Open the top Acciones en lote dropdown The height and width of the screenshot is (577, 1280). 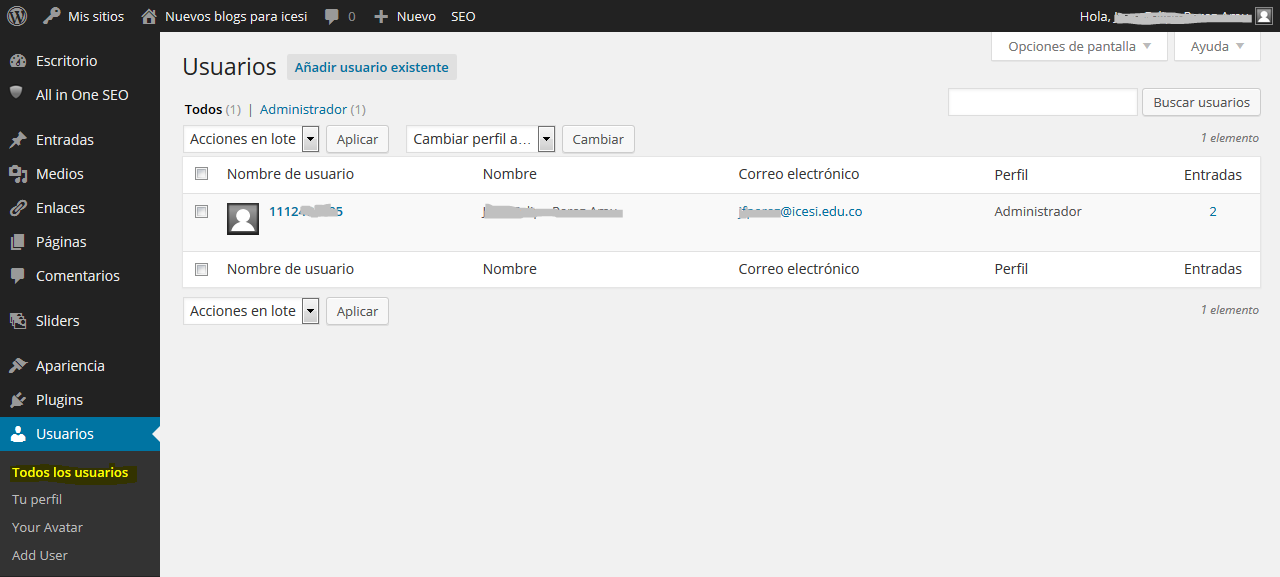pyautogui.click(x=251, y=139)
